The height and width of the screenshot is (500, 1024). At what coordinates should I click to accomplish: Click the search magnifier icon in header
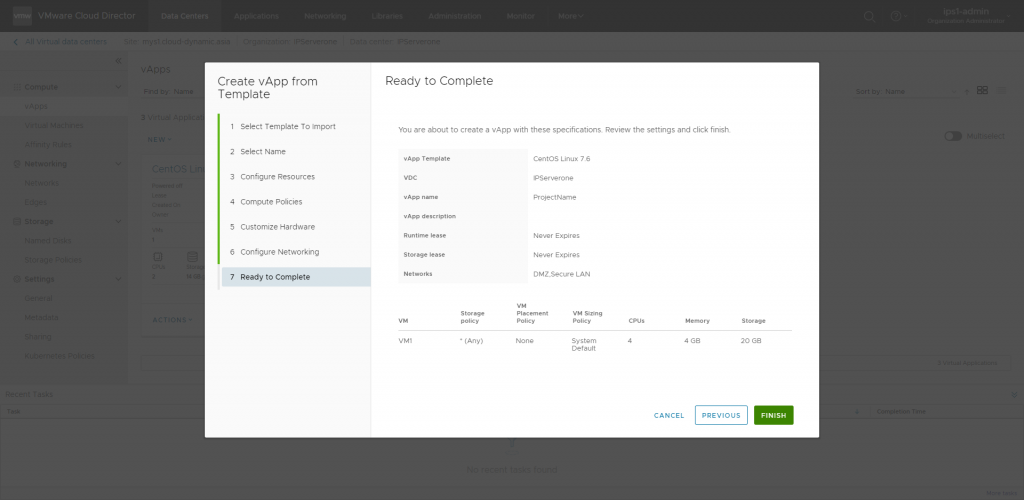[869, 16]
